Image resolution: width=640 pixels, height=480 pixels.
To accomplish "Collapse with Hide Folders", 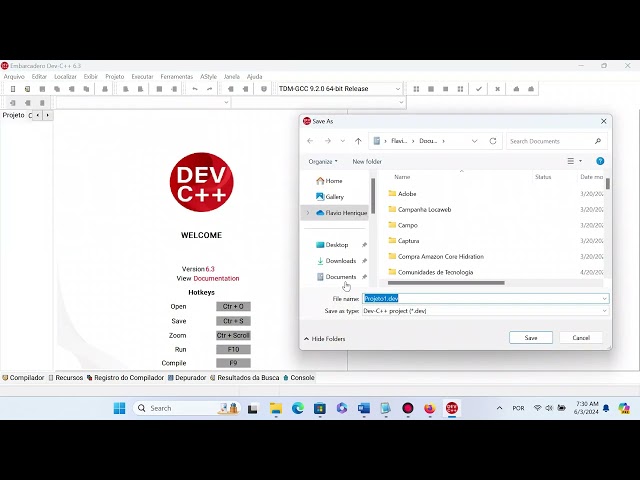I will (x=325, y=339).
